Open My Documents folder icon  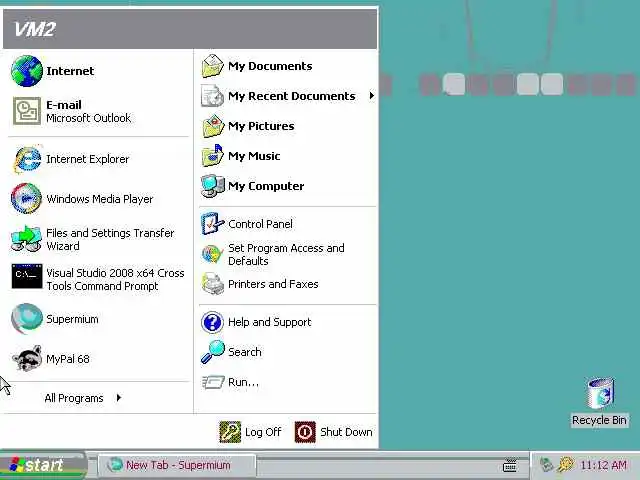tap(213, 66)
